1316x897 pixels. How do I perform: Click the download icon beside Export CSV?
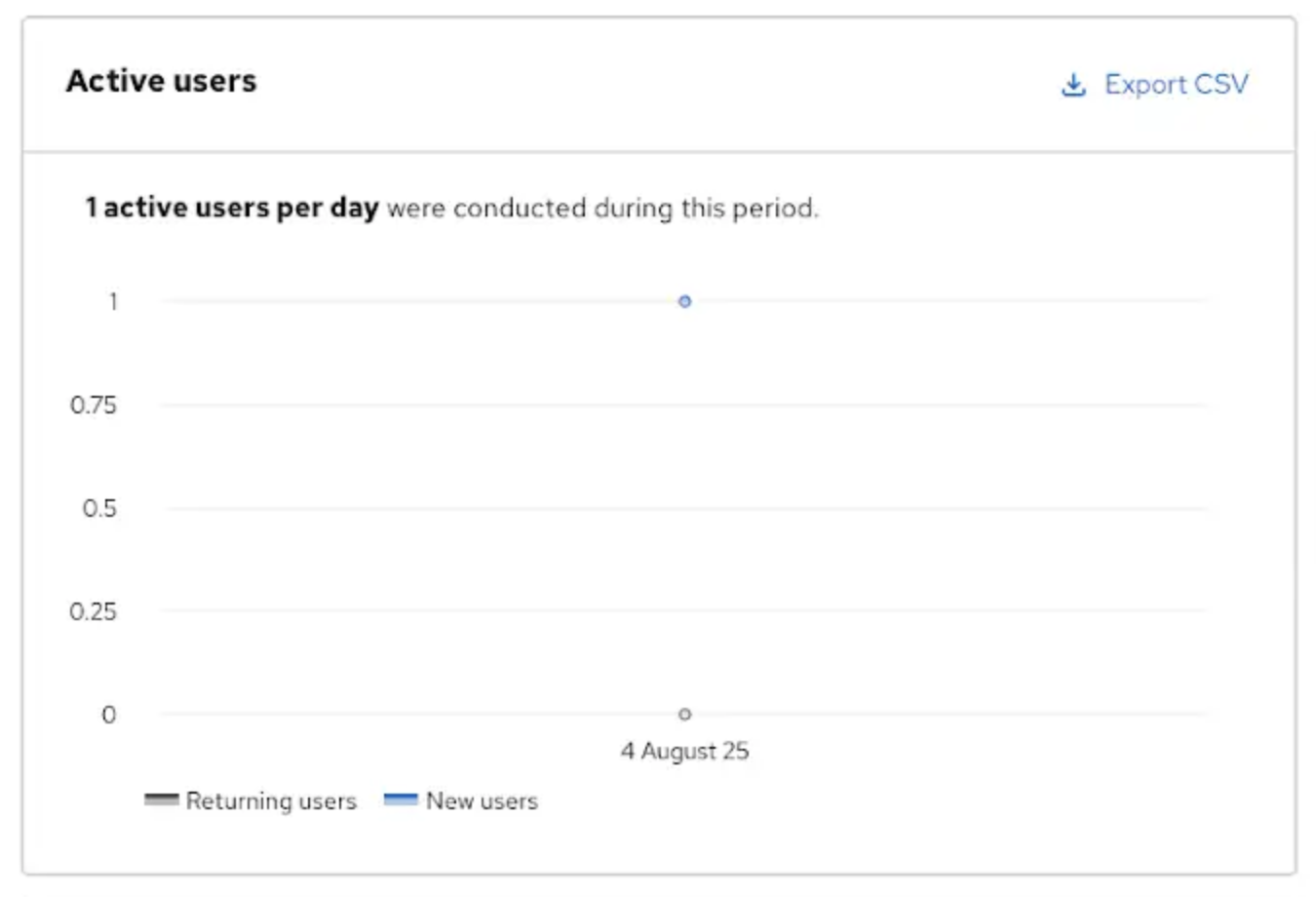click(x=1073, y=85)
